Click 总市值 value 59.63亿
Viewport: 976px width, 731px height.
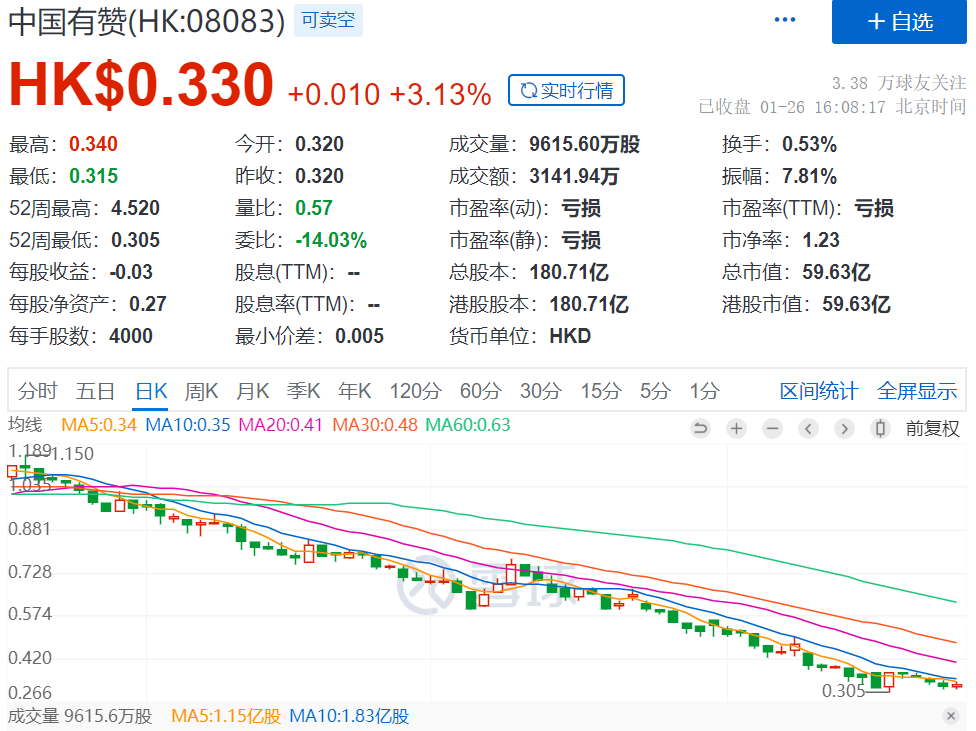(836, 272)
